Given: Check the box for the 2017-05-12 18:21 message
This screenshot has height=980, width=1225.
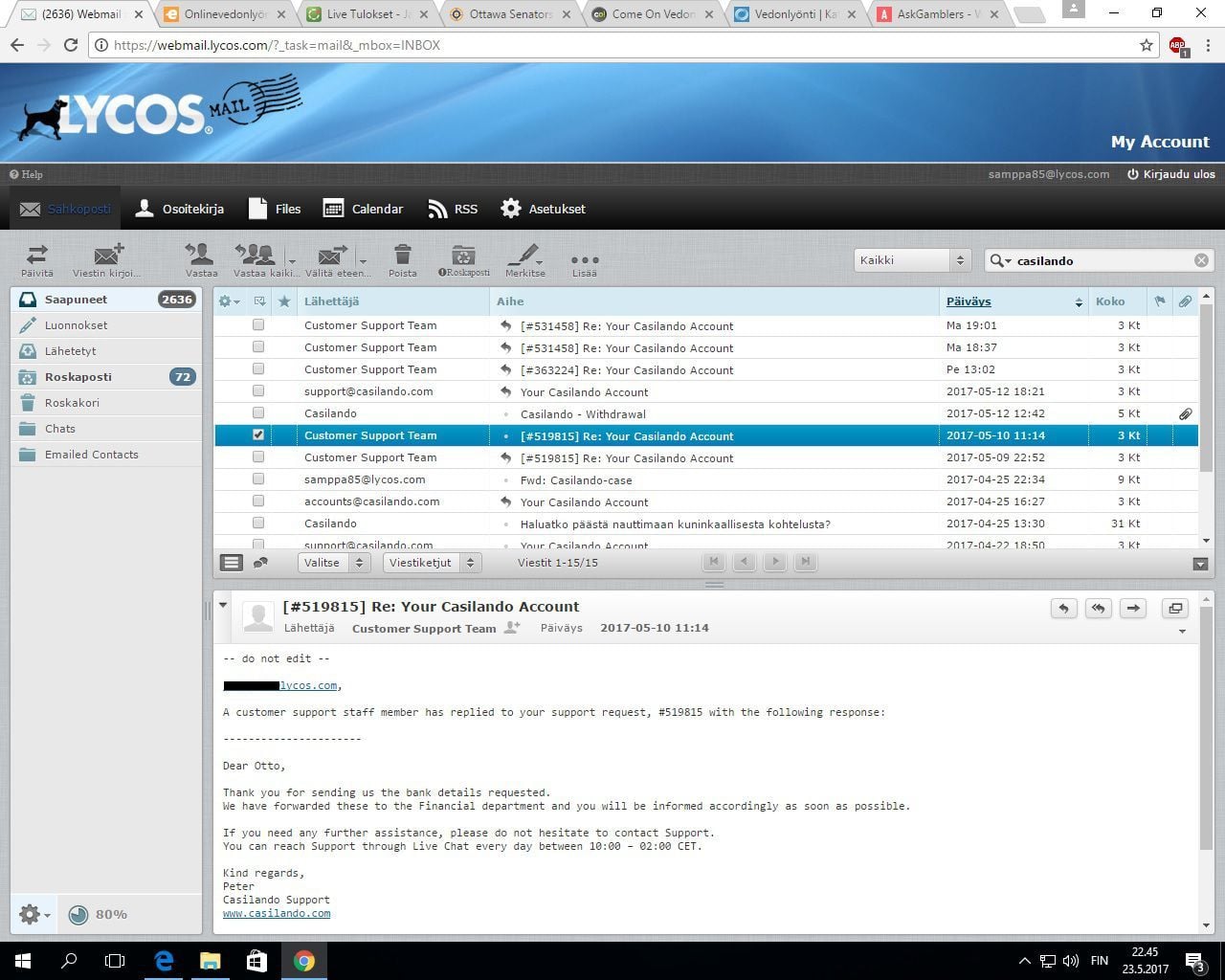Looking at the screenshot, I should click(258, 391).
